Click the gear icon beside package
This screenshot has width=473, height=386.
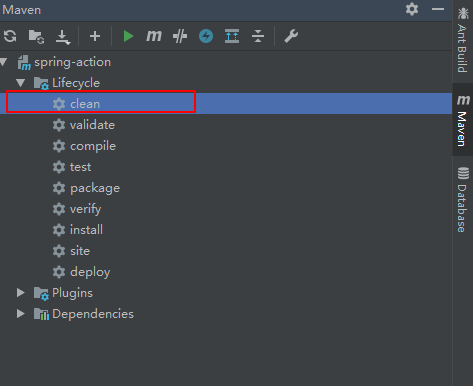pos(59,188)
